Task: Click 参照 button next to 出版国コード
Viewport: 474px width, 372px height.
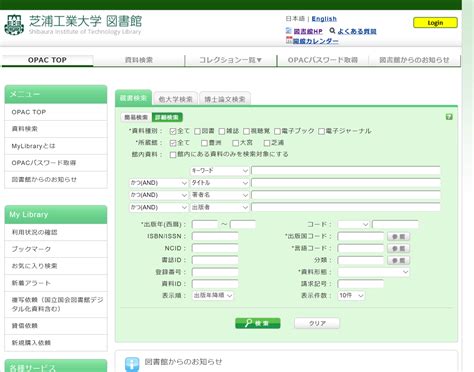Action: click(x=398, y=237)
